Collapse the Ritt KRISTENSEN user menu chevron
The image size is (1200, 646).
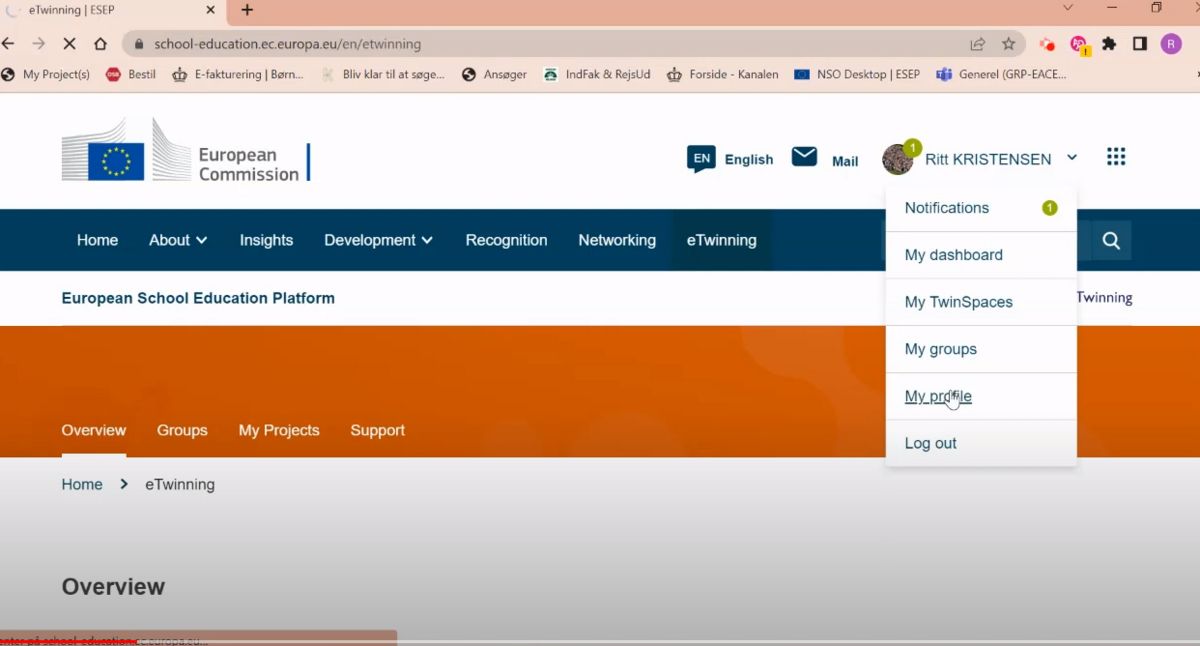(1072, 158)
